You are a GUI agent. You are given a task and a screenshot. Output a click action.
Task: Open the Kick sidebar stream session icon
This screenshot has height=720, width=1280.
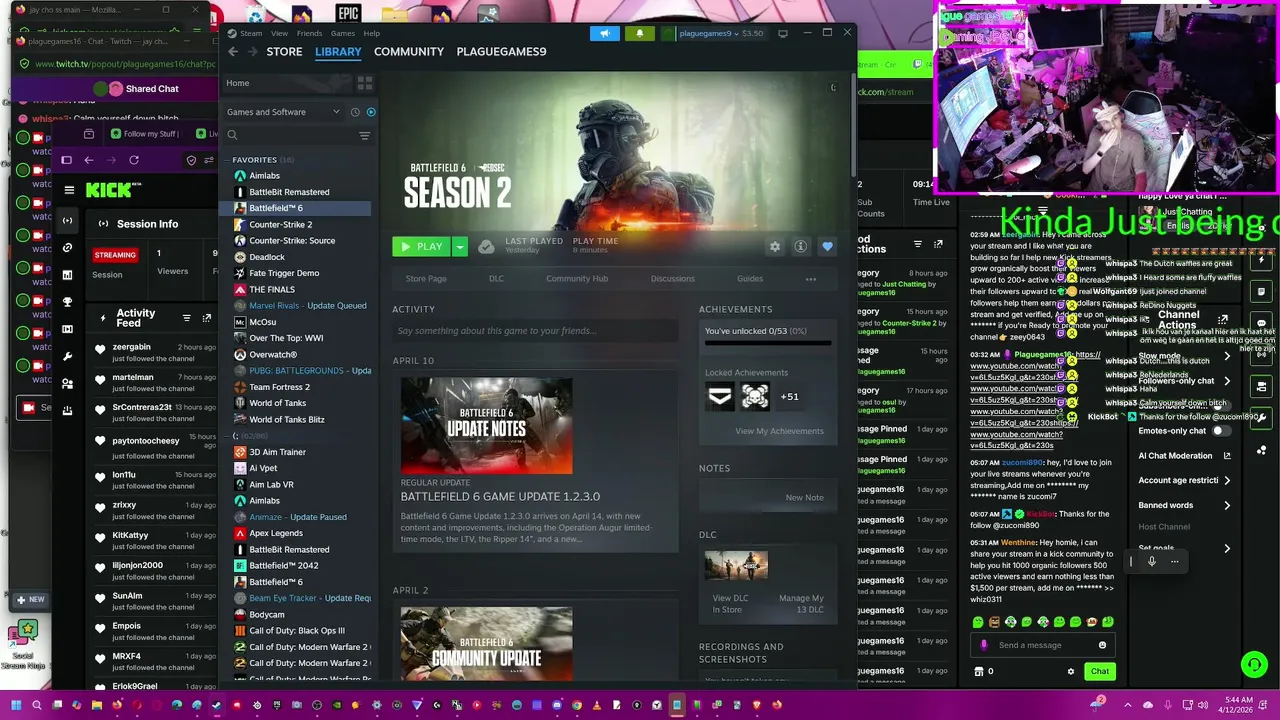pos(67,220)
